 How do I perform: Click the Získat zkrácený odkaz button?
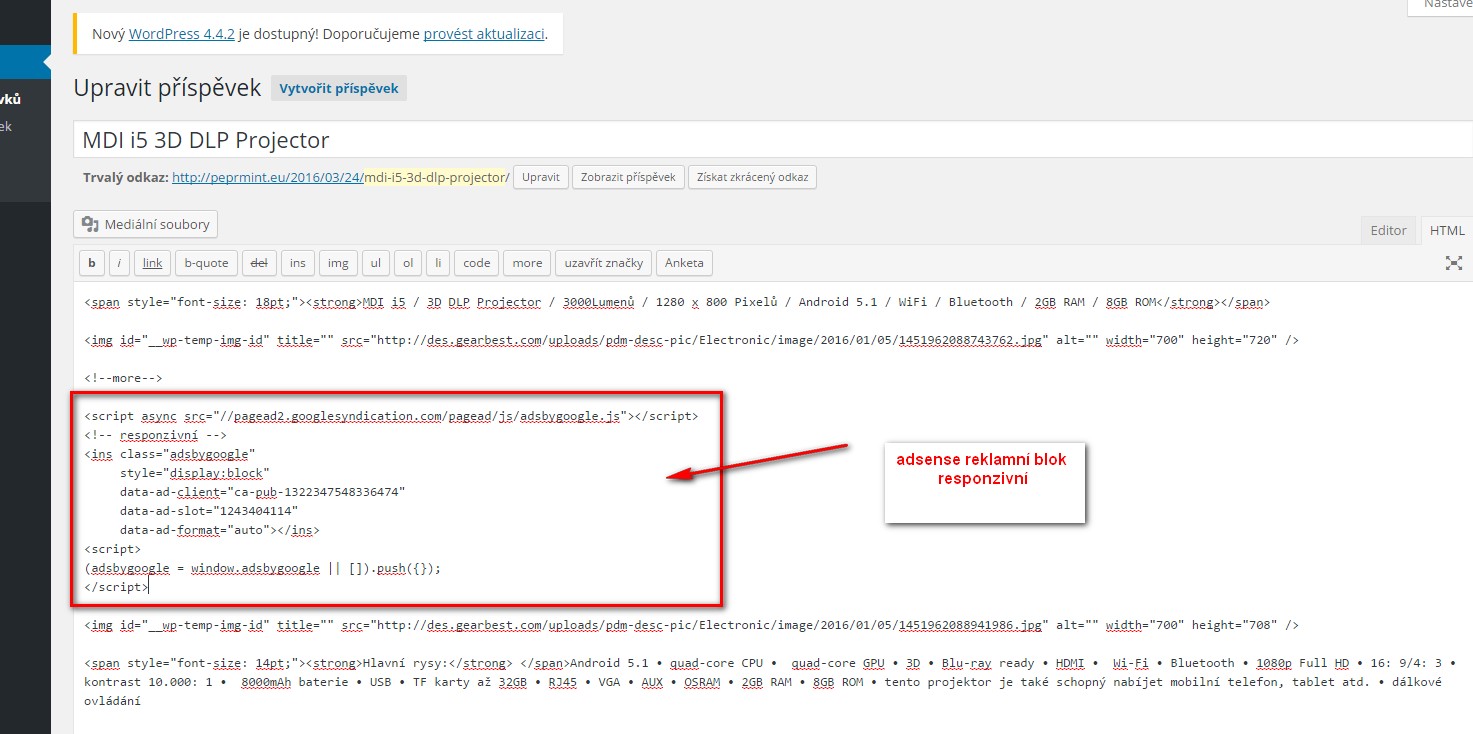pos(753,177)
